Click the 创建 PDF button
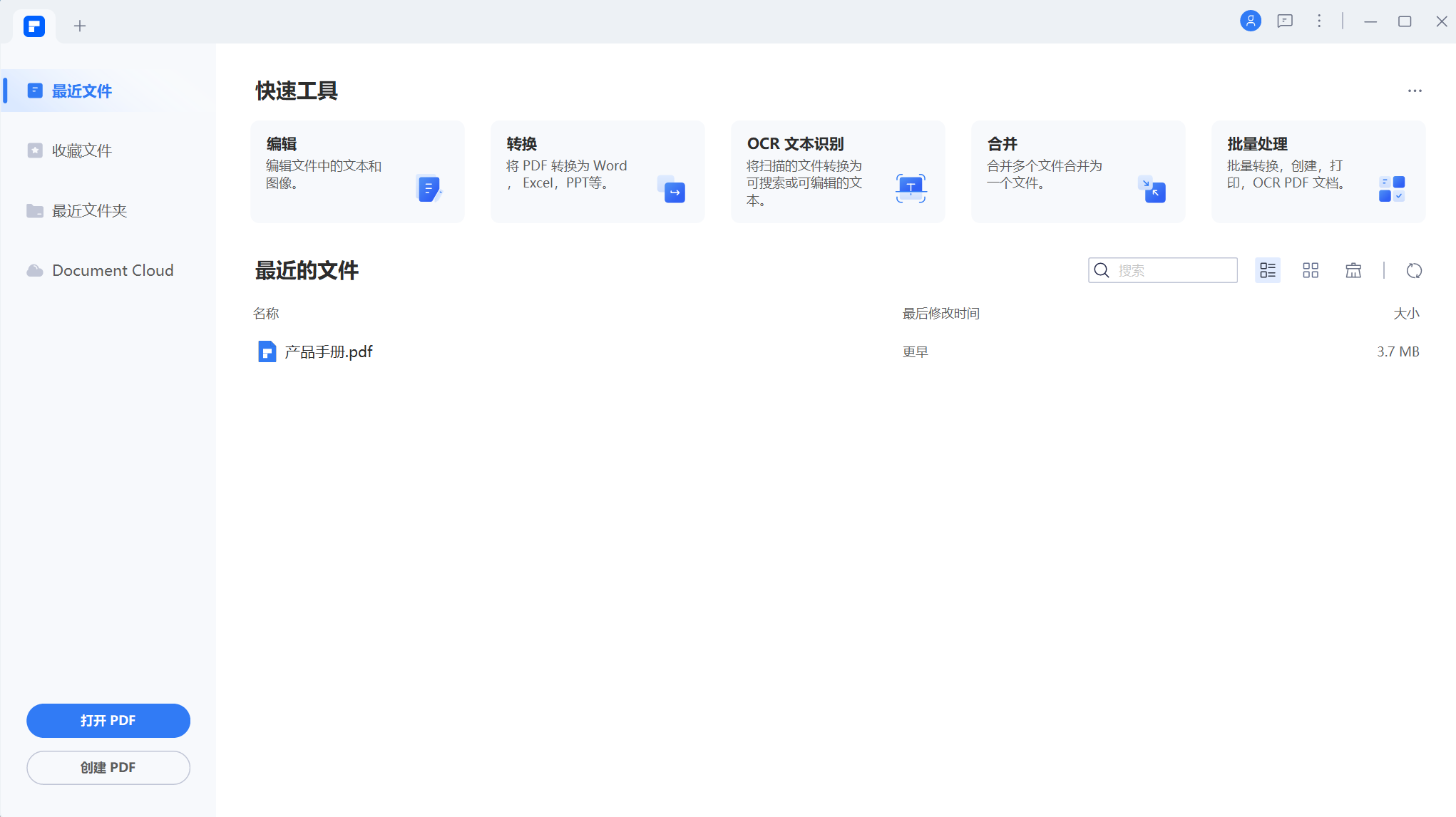1456x817 pixels. click(x=108, y=767)
